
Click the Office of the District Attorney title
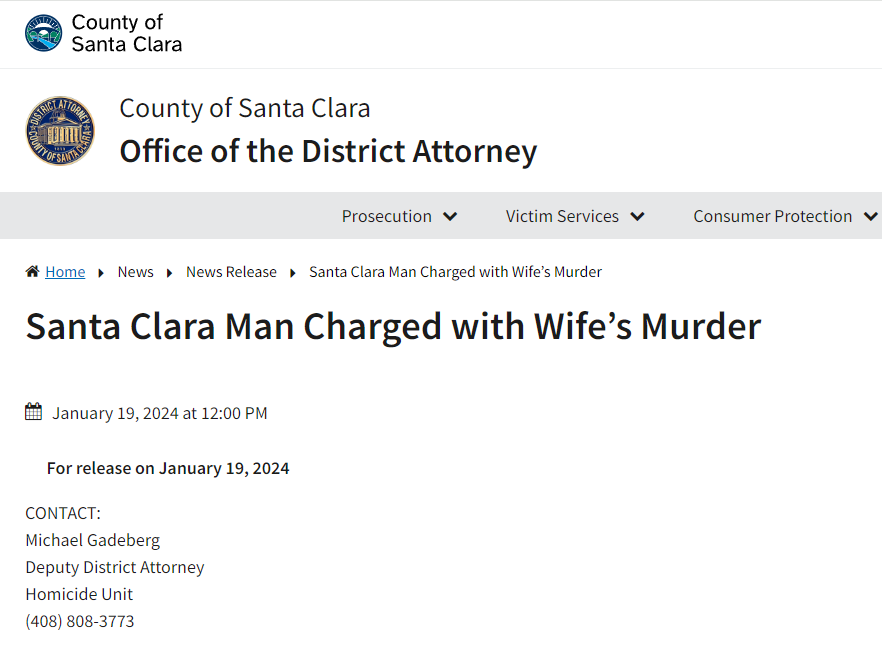point(328,151)
